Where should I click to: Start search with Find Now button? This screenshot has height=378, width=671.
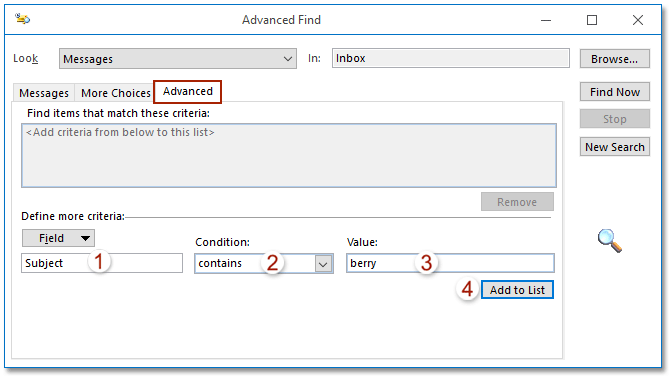pyautogui.click(x=615, y=92)
